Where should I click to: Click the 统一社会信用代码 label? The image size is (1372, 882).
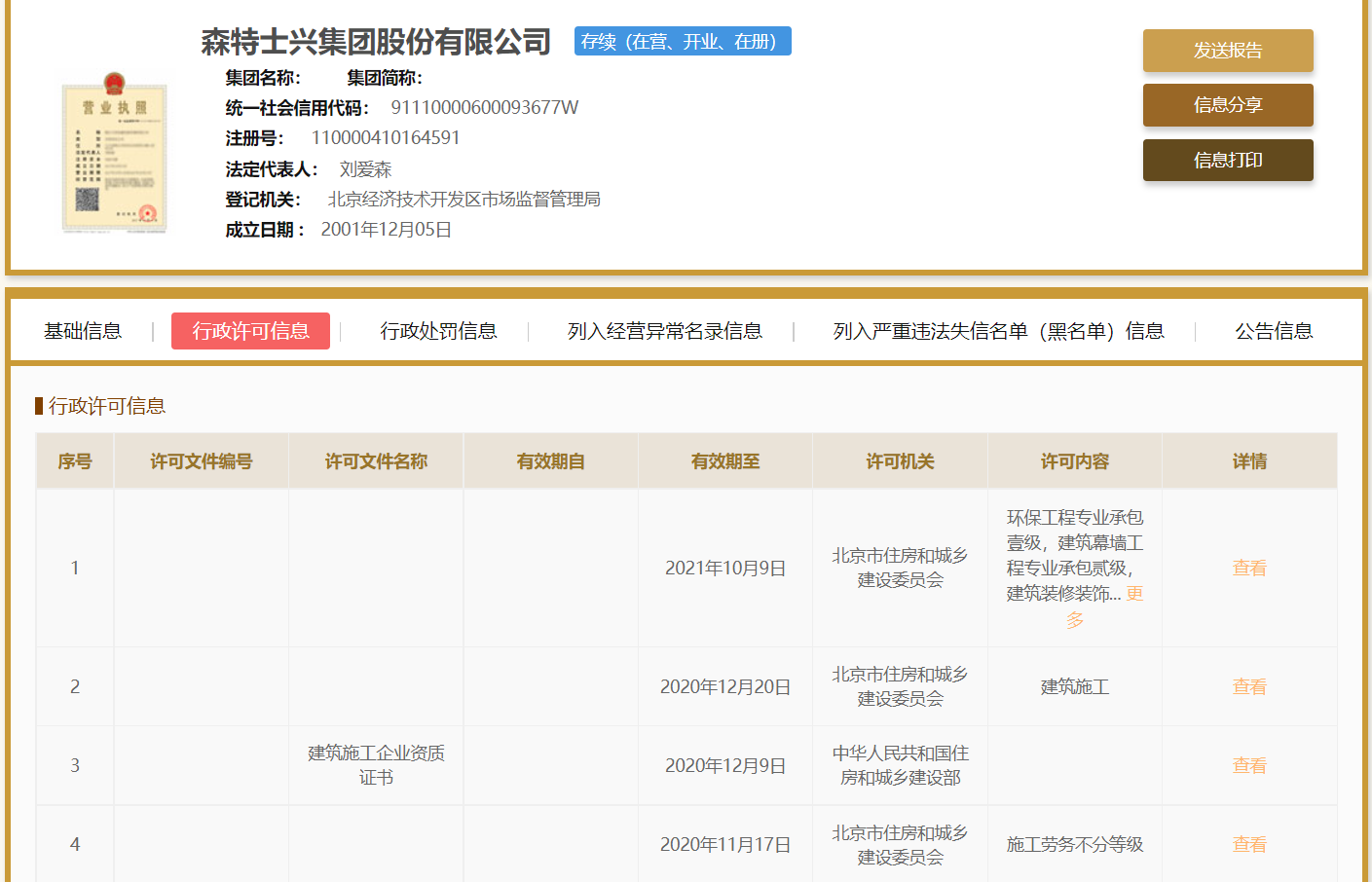pos(297,108)
